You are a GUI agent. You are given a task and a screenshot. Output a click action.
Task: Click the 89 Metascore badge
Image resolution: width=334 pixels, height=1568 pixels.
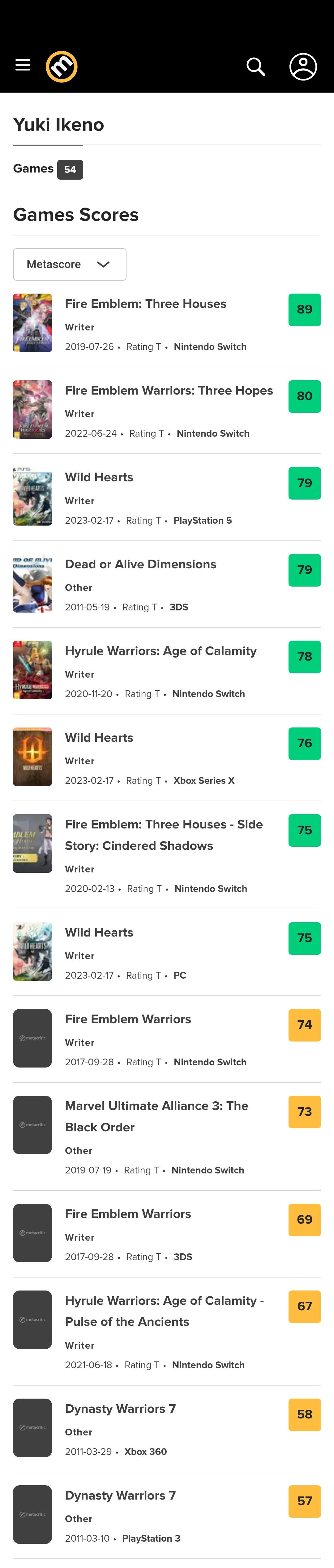pos(304,309)
